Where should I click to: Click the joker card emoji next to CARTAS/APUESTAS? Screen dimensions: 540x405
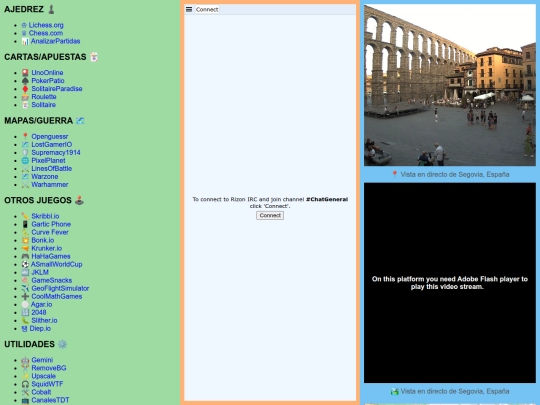[x=94, y=57]
